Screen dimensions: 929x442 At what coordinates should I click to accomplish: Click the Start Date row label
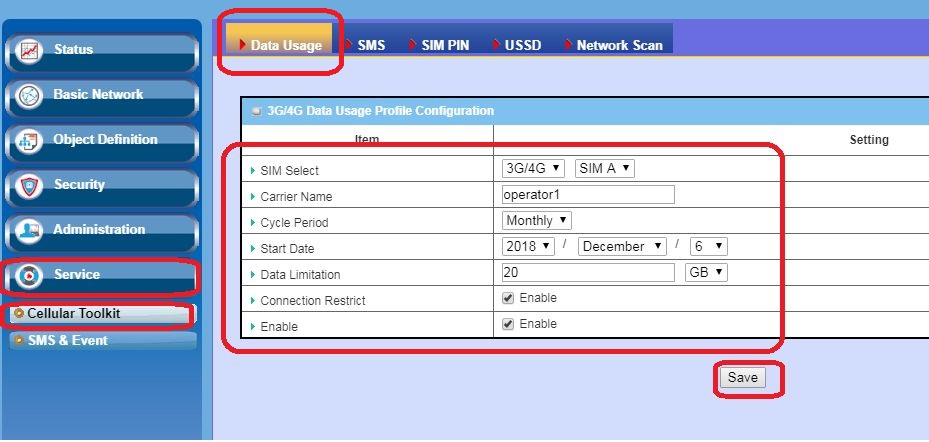click(x=287, y=249)
